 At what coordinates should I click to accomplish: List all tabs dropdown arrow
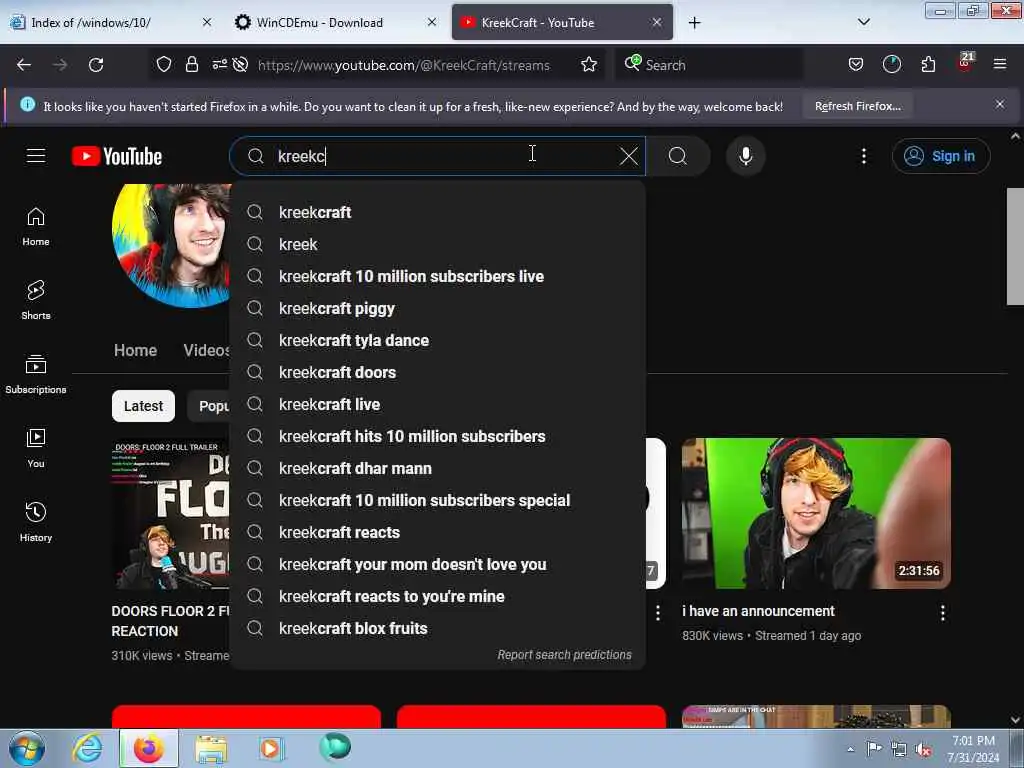click(x=863, y=22)
